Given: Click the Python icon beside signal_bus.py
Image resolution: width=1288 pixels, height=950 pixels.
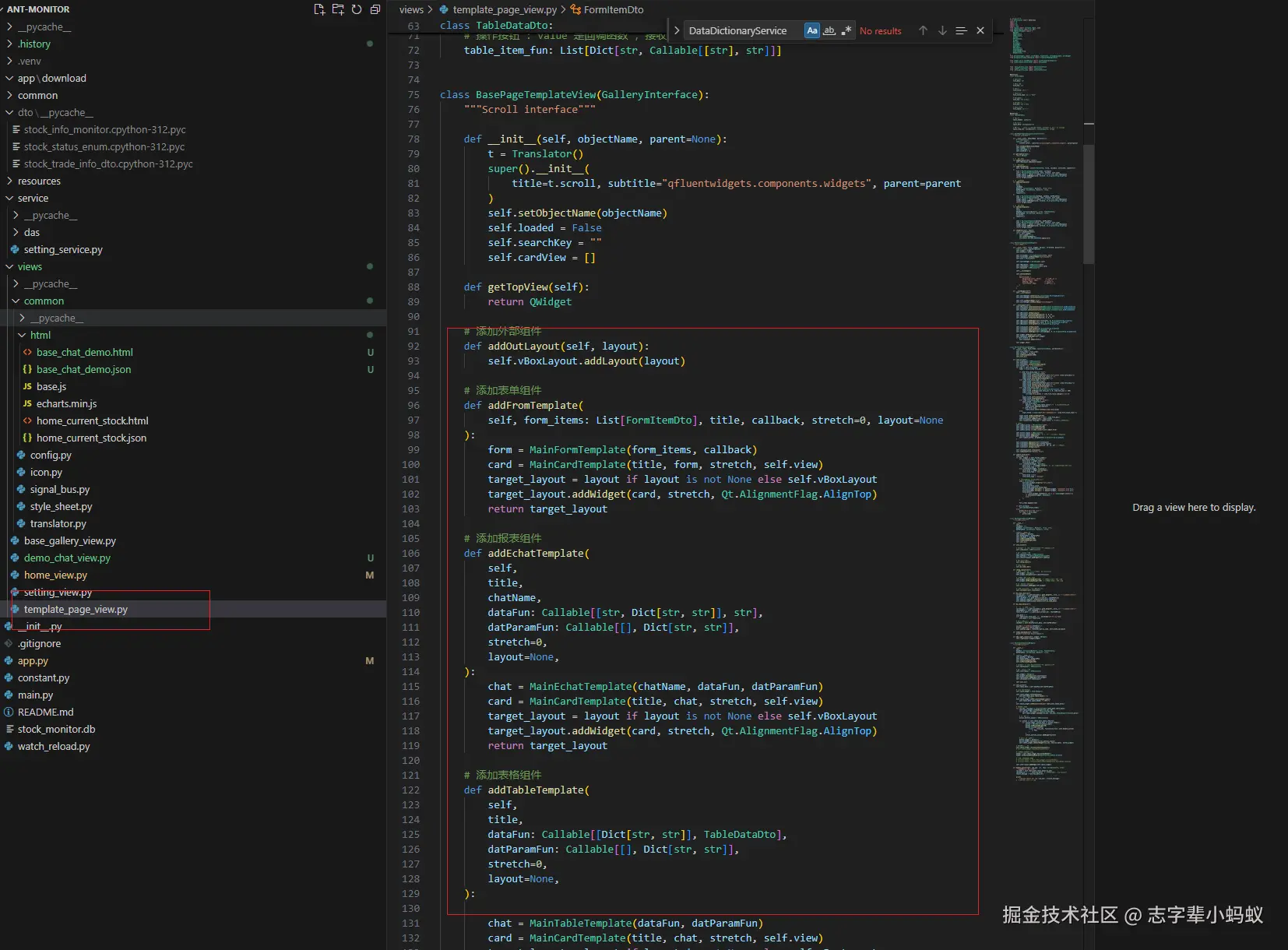Looking at the screenshot, I should click(21, 489).
